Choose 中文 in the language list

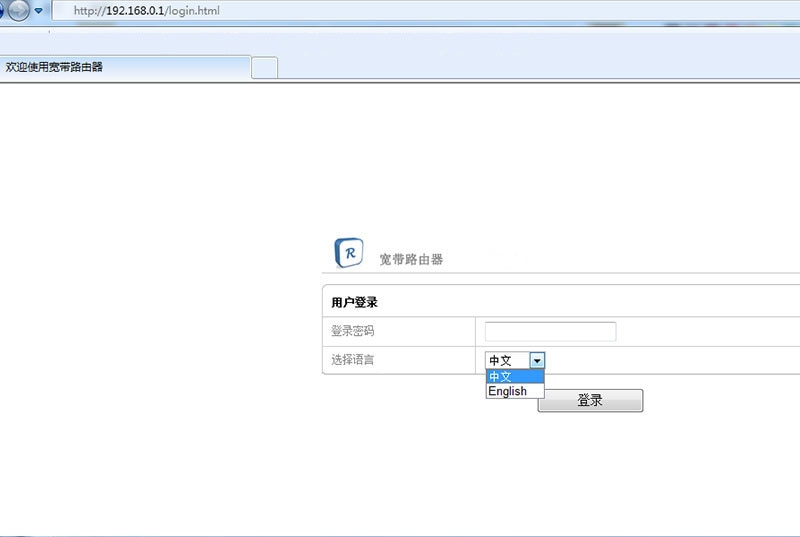tap(515, 377)
